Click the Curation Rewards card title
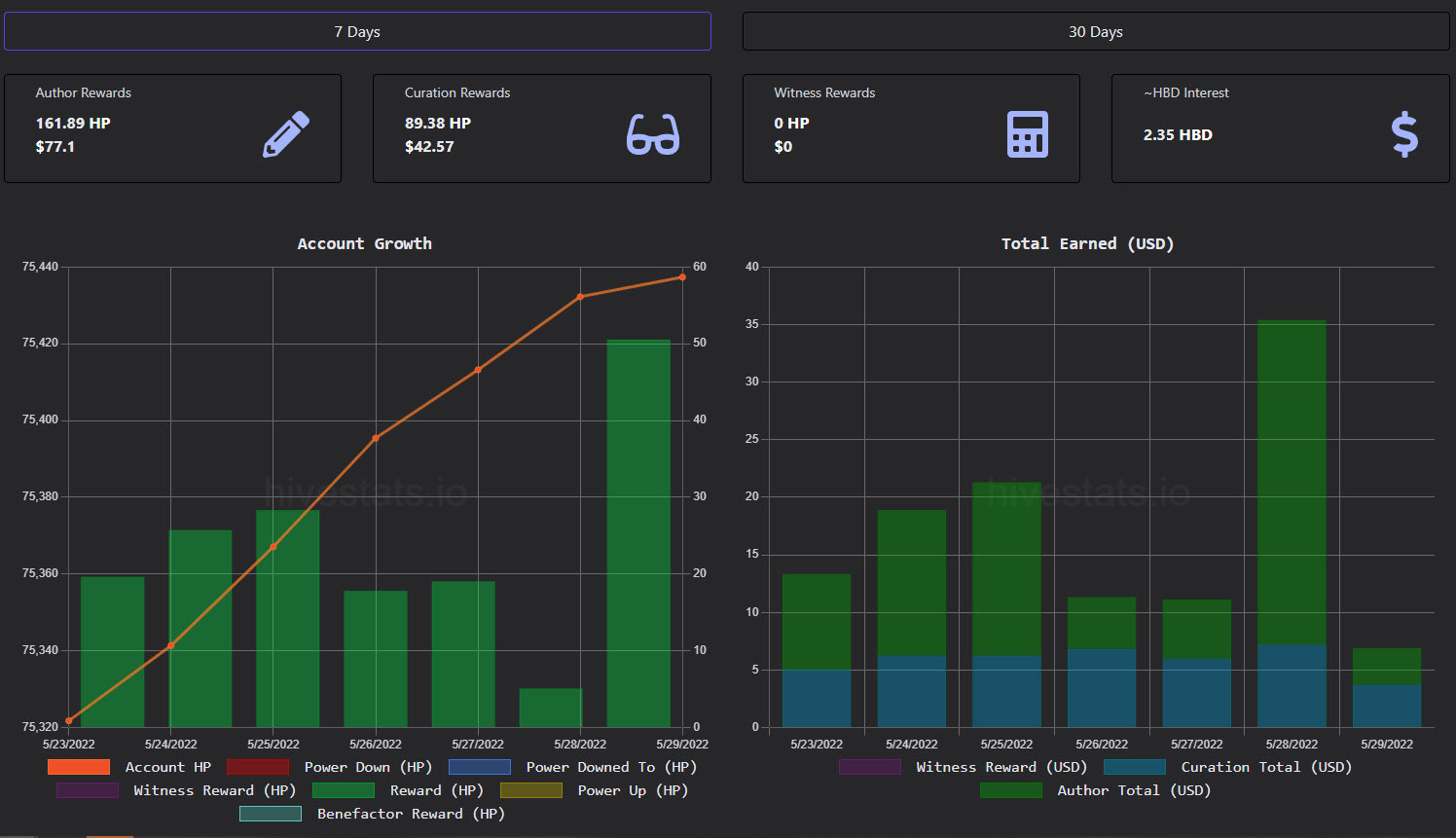 457,92
